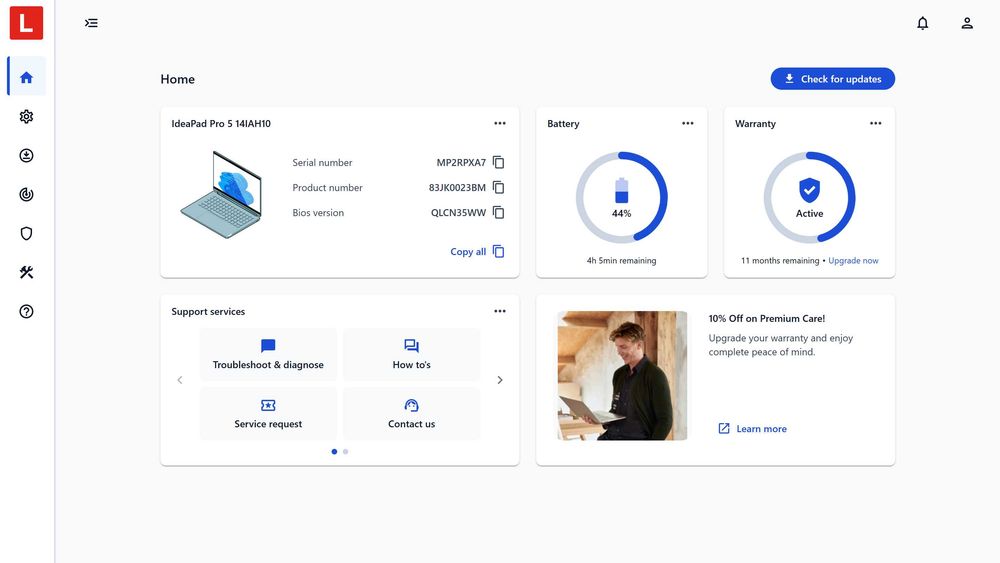Open Troubleshoot & diagnose tile
The image size is (1000, 563).
268,355
